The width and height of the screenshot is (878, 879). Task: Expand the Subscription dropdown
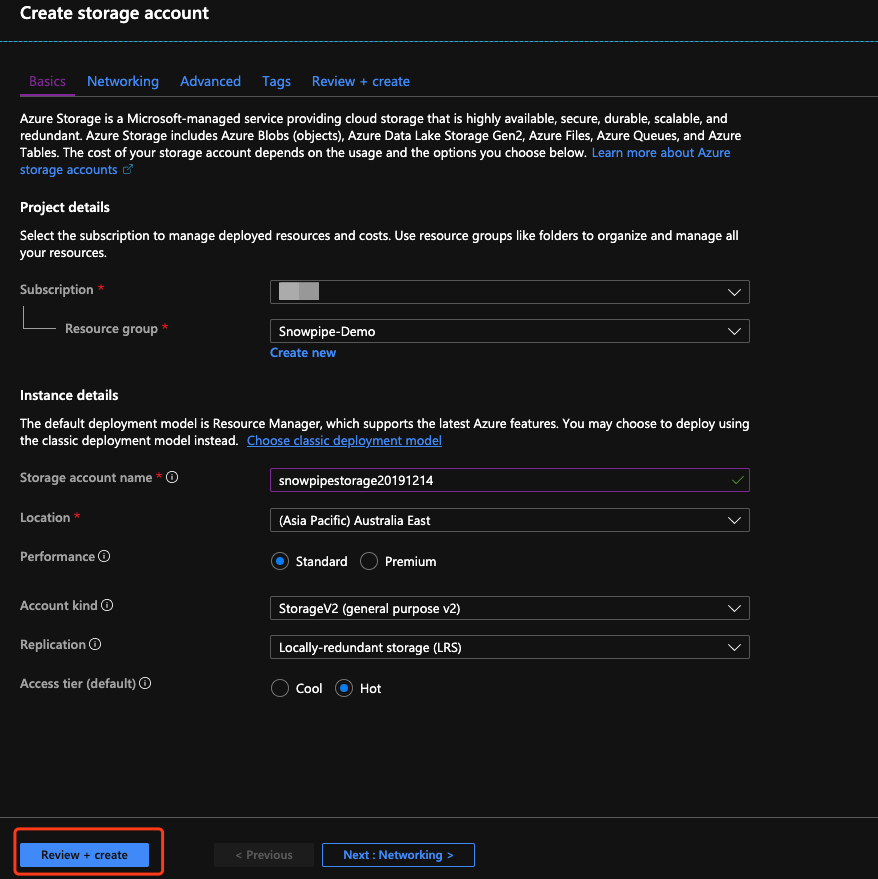tap(510, 292)
